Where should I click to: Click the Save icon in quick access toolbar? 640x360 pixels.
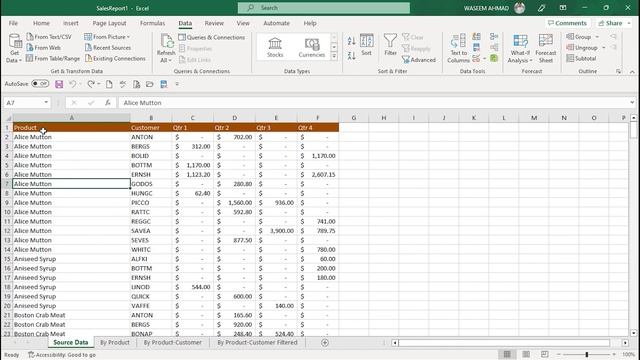coord(59,84)
